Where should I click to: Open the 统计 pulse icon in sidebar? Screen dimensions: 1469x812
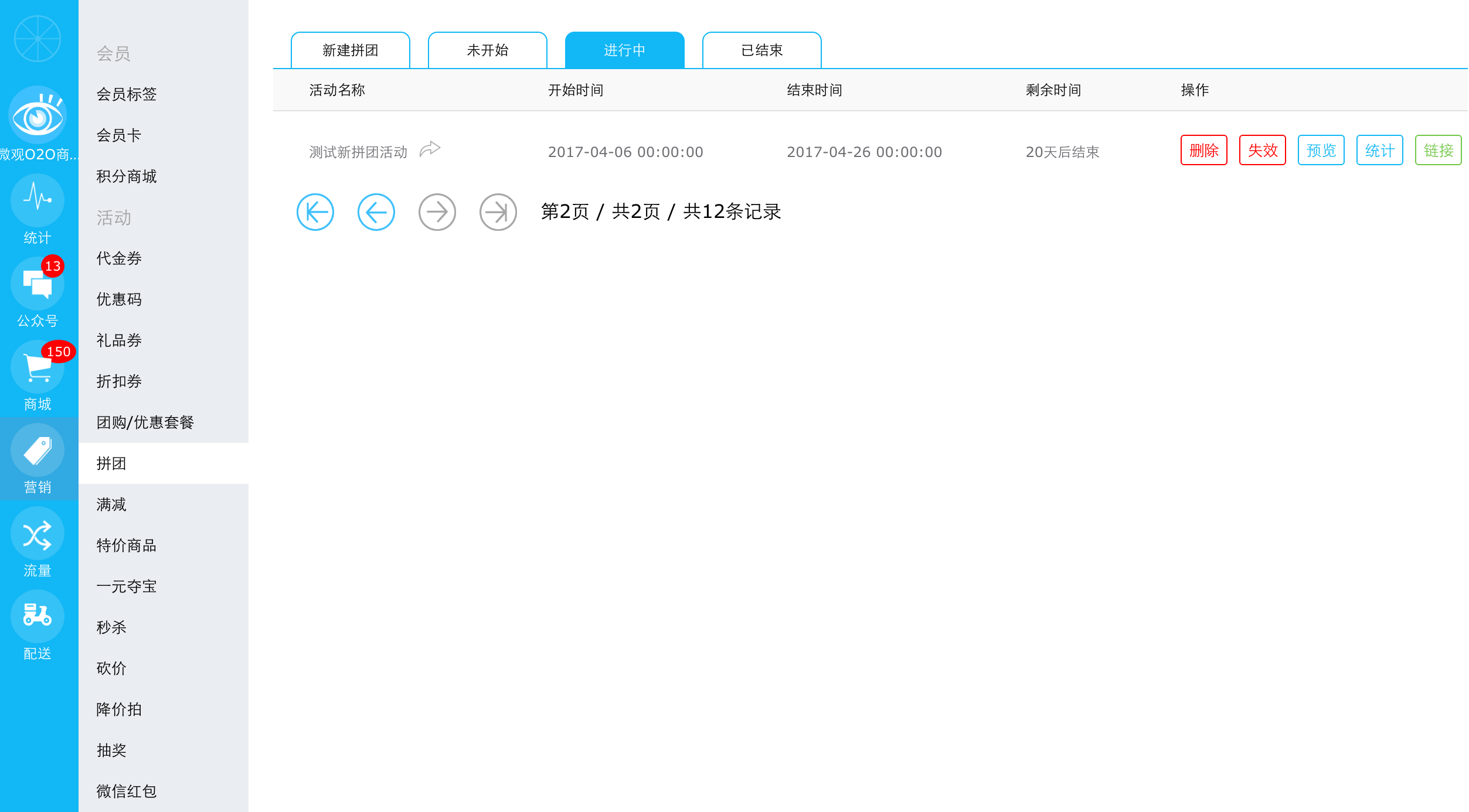(x=38, y=200)
